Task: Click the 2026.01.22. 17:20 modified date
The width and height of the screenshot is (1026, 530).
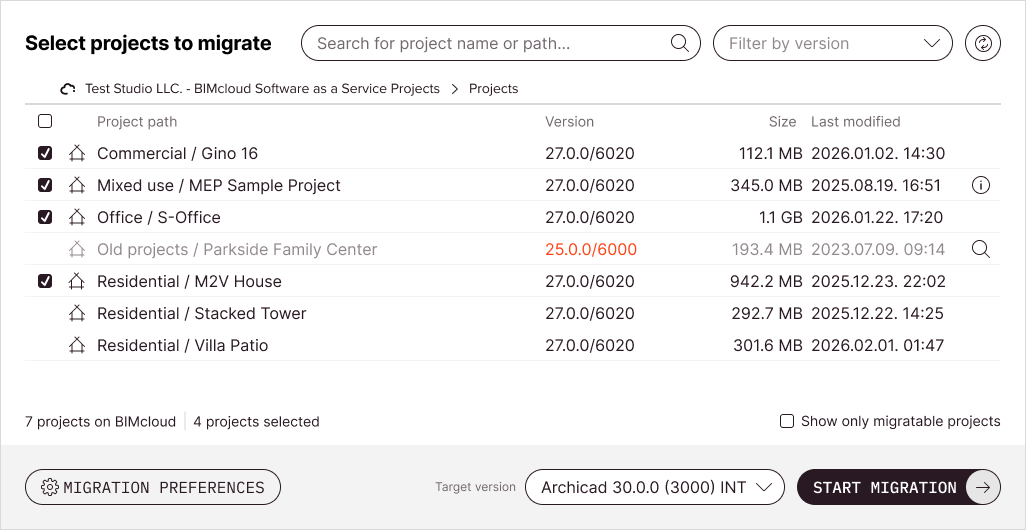Action: (x=877, y=217)
